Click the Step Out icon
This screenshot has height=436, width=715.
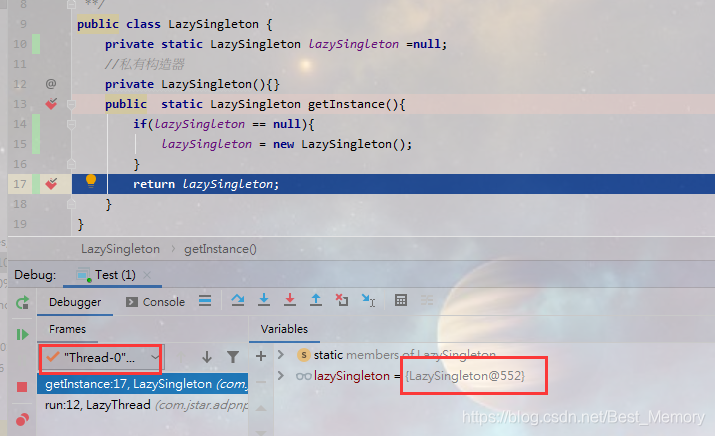click(316, 300)
